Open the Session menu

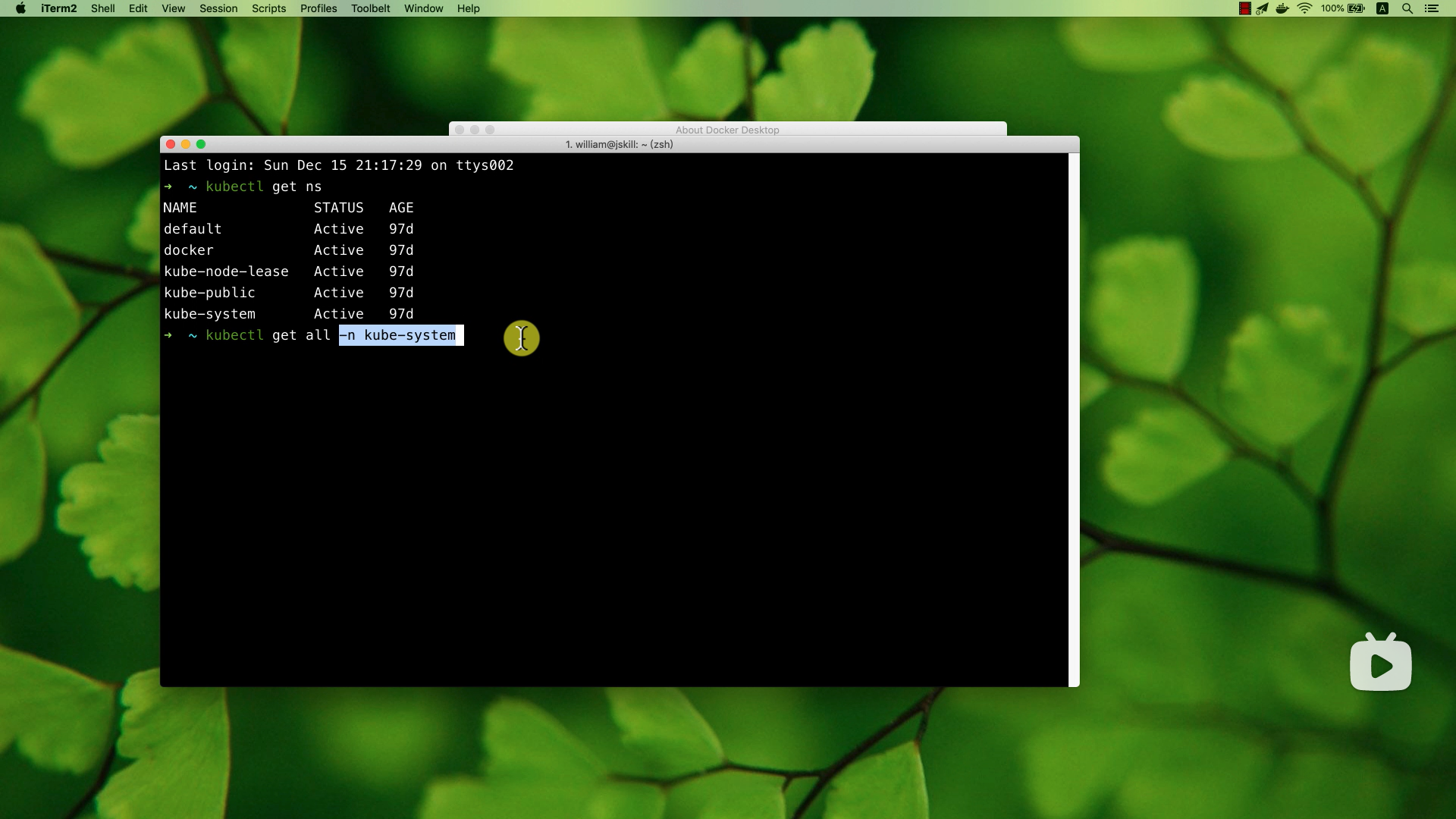[x=218, y=8]
